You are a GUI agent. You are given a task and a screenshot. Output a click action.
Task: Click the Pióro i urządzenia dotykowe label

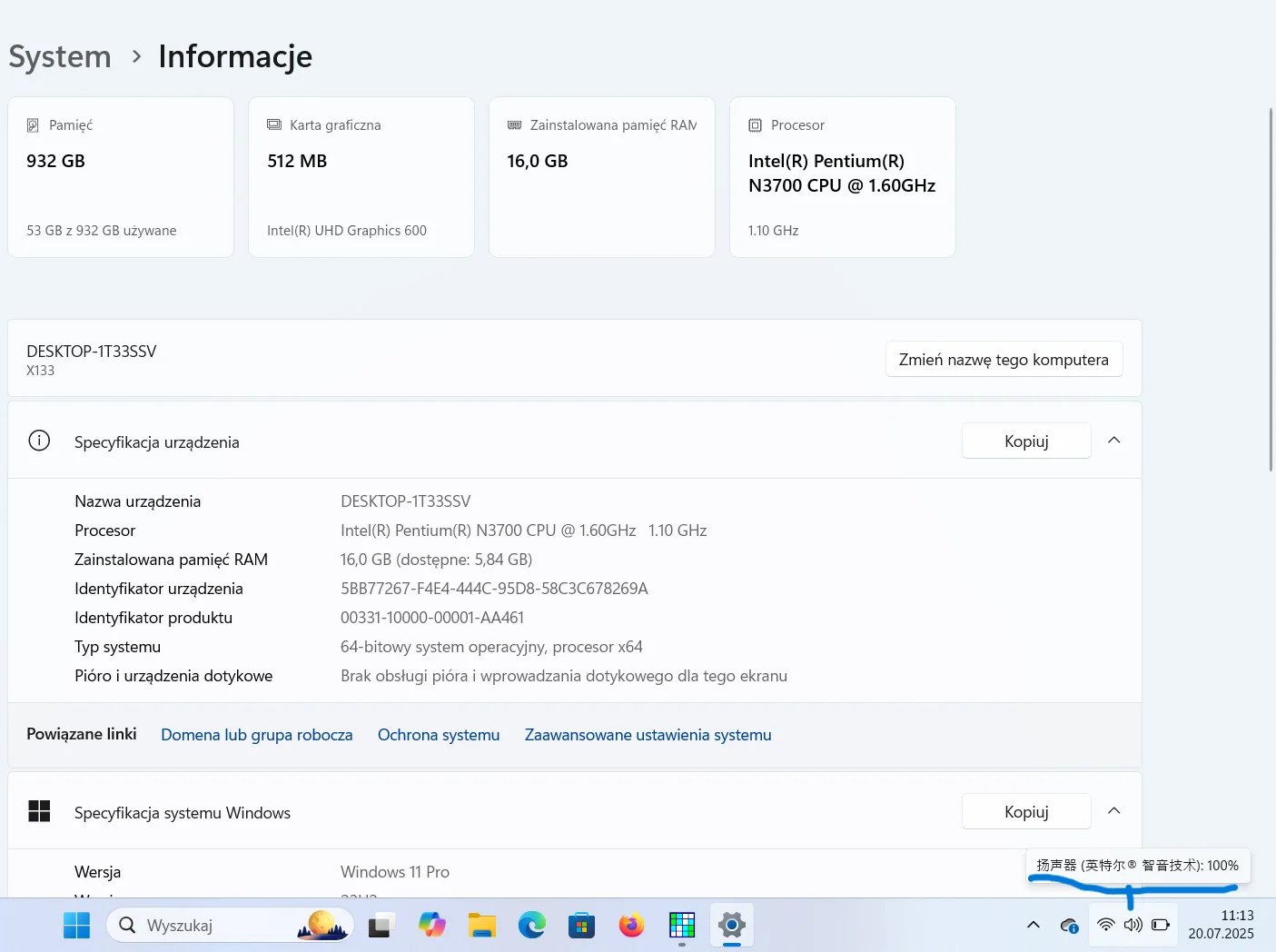[173, 676]
